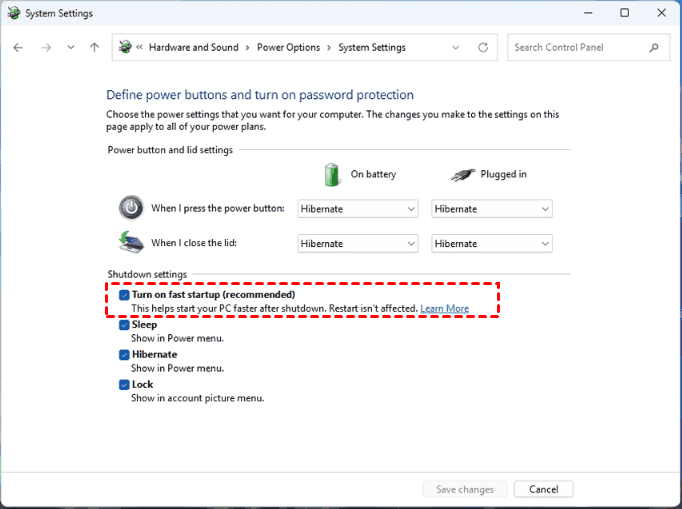Click the Refresh button in address bar
This screenshot has height=509, width=682.
point(483,47)
